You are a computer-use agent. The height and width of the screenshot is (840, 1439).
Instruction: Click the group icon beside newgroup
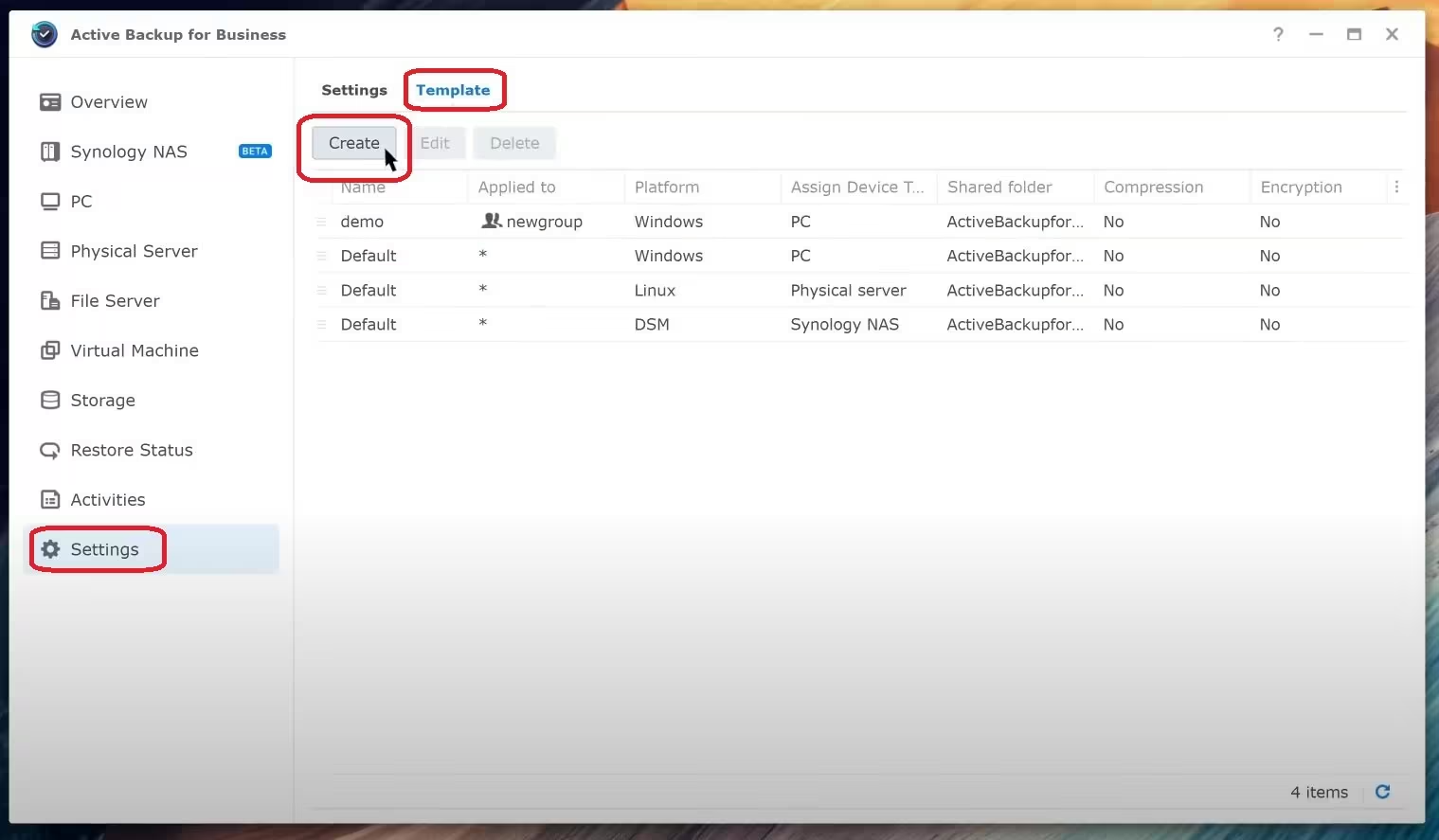pos(492,221)
